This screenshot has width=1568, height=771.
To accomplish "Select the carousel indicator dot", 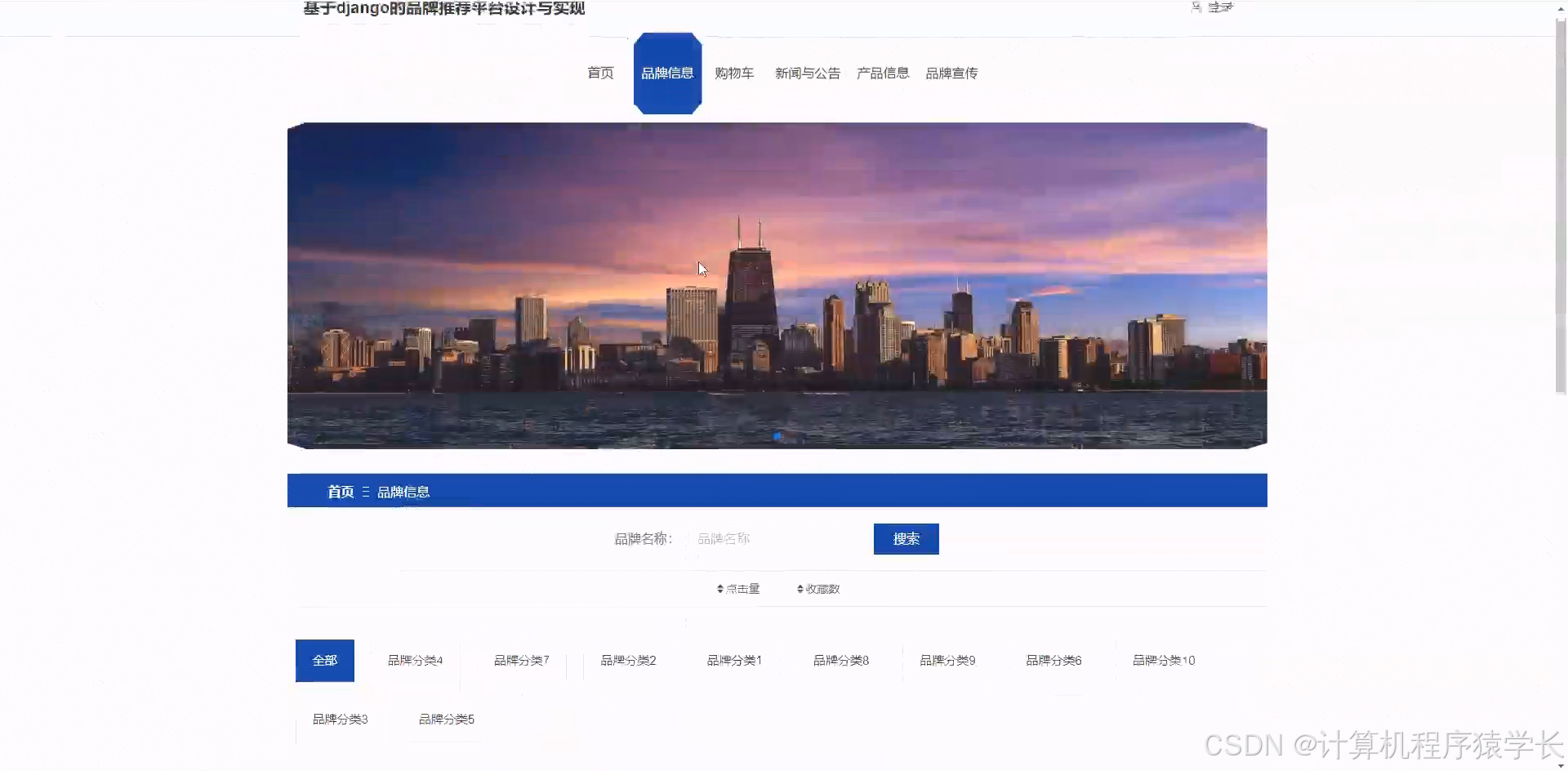I will click(x=777, y=436).
